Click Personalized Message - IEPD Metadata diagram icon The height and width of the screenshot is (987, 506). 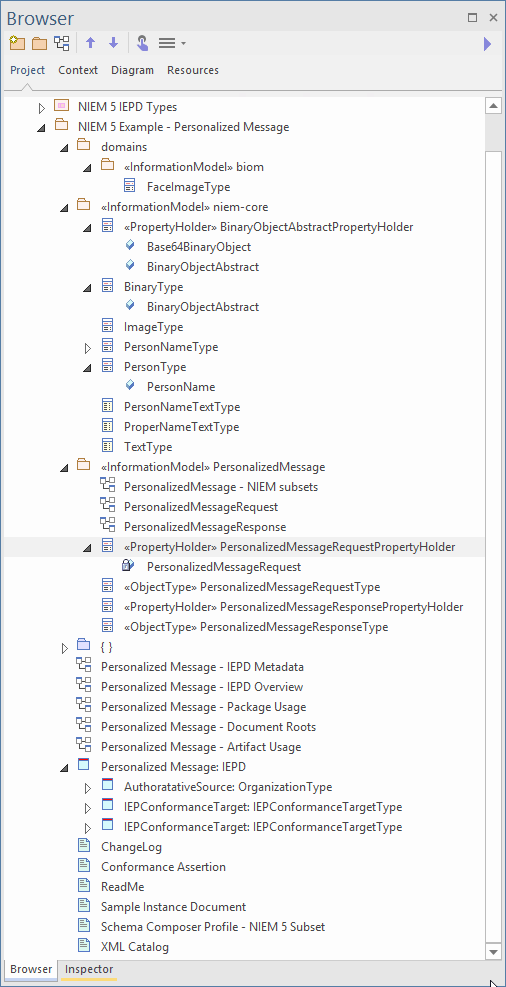(84, 665)
